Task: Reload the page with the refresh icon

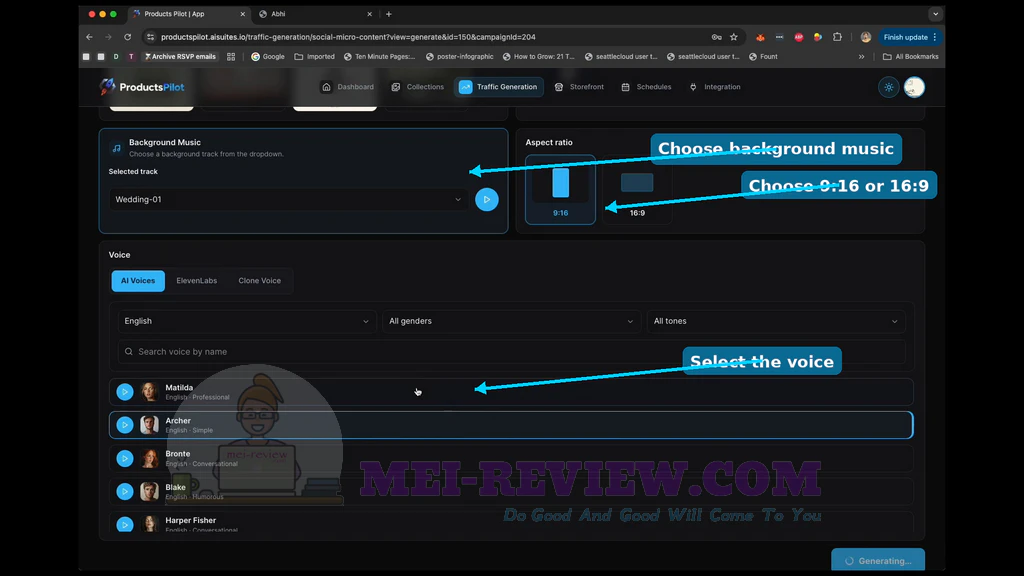Action: 127,37
